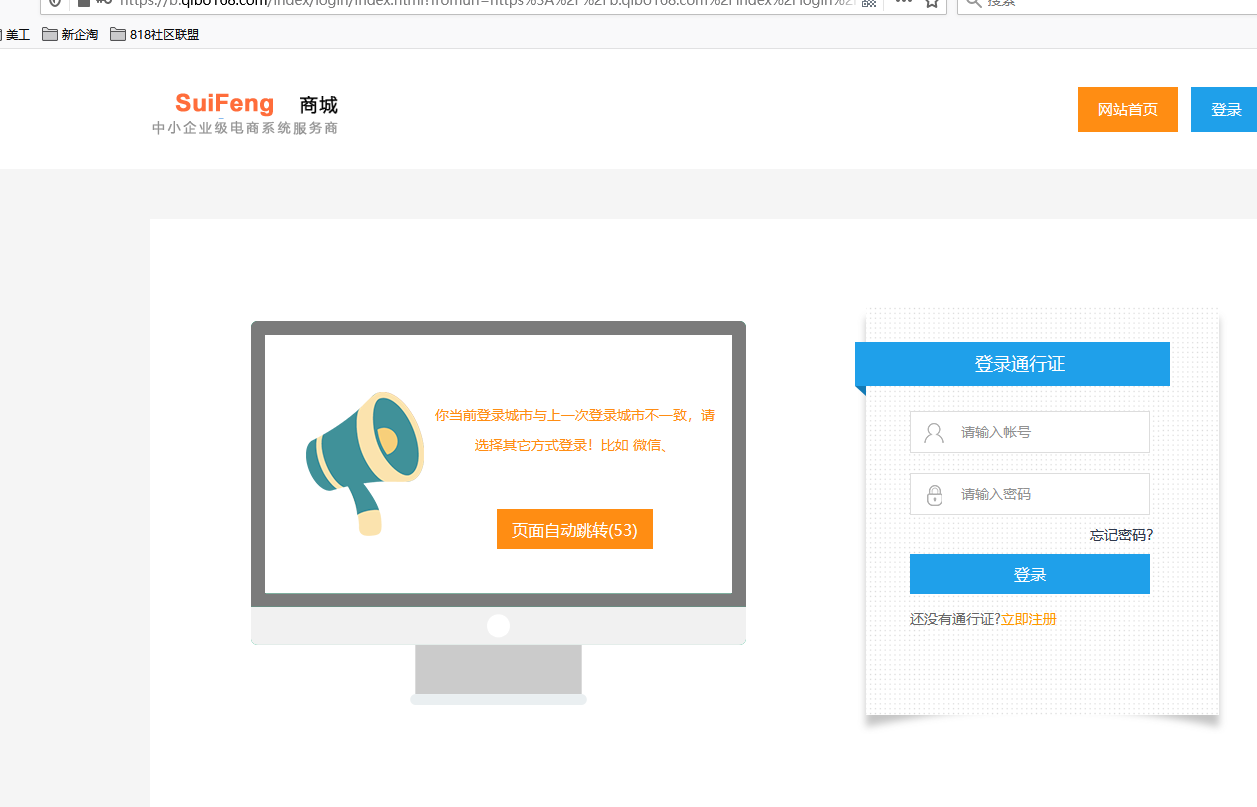
Task: Click the lock icon in the password field
Action: (x=934, y=495)
